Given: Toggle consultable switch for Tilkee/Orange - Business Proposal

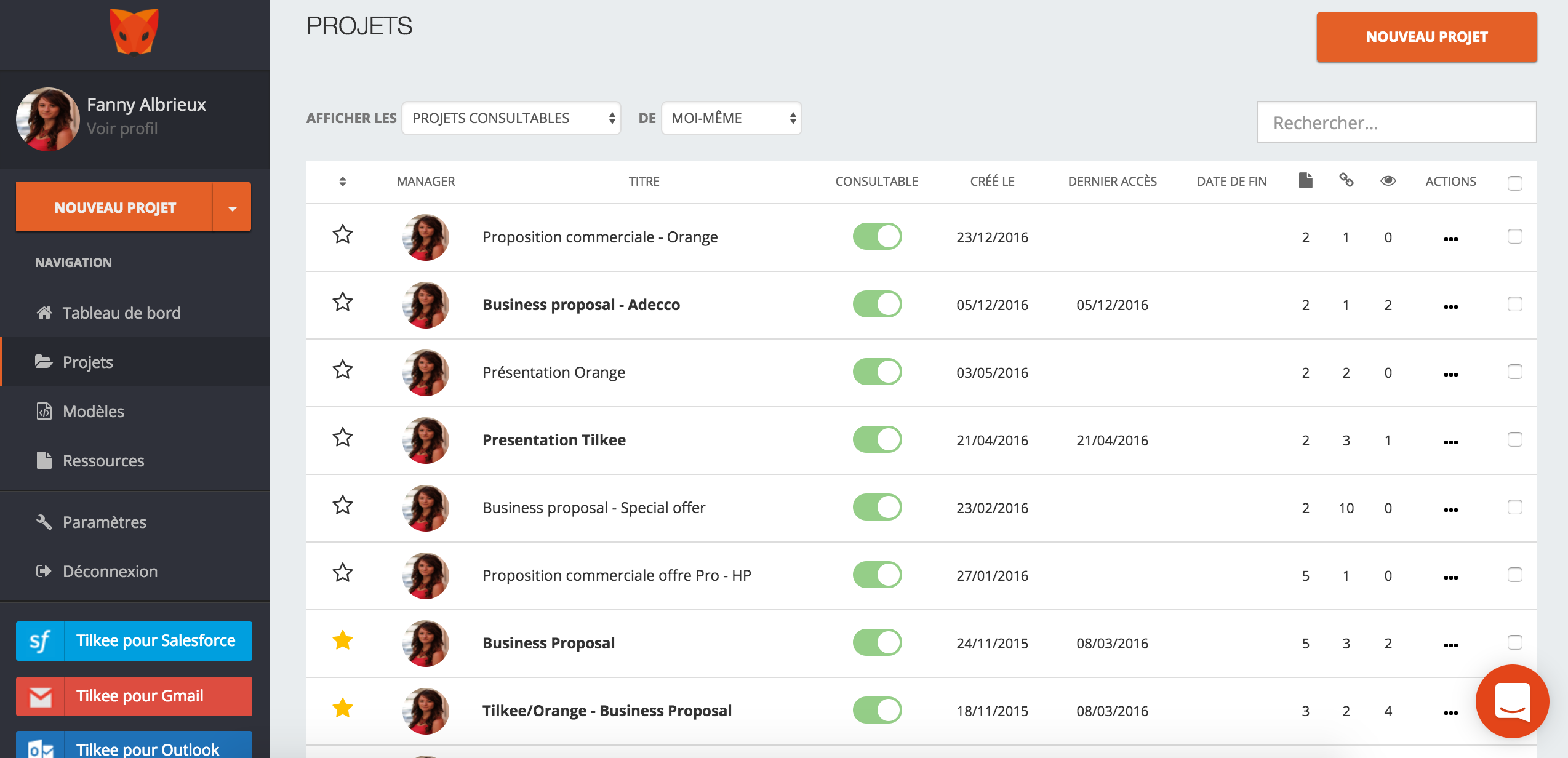Looking at the screenshot, I should pos(877,710).
